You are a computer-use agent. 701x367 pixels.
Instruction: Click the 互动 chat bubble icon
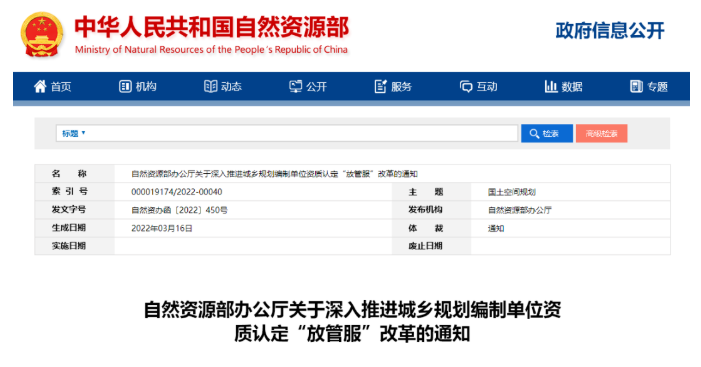tap(465, 86)
